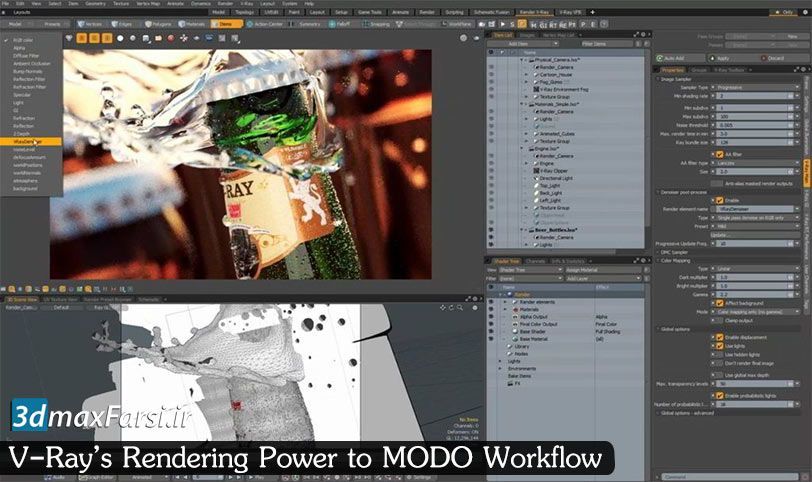
Task: Toggle Enable probabilistic lights checkbox
Action: point(719,396)
